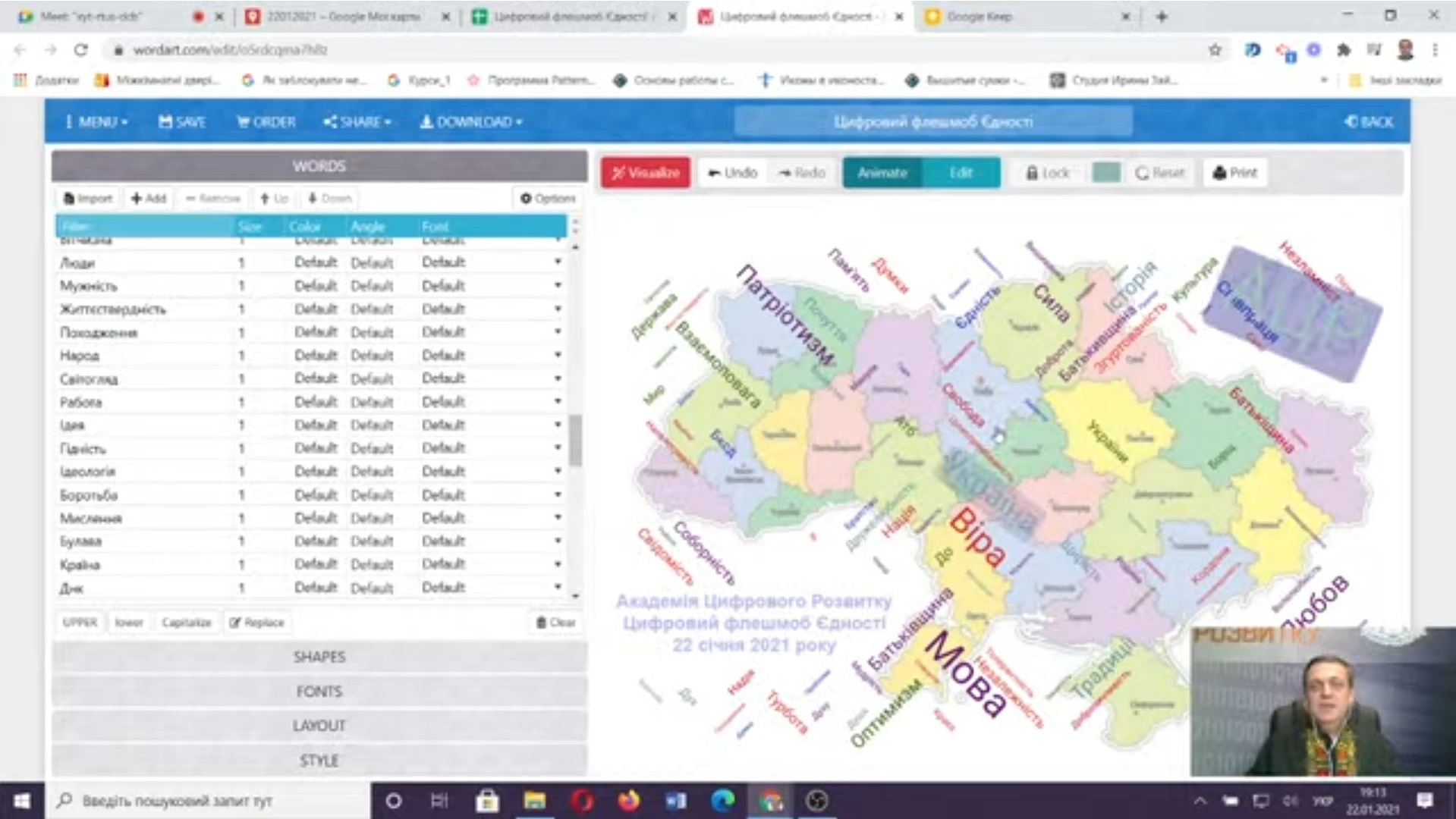Reset the word cloud view
Screen dimensions: 1456x819
1159,173
